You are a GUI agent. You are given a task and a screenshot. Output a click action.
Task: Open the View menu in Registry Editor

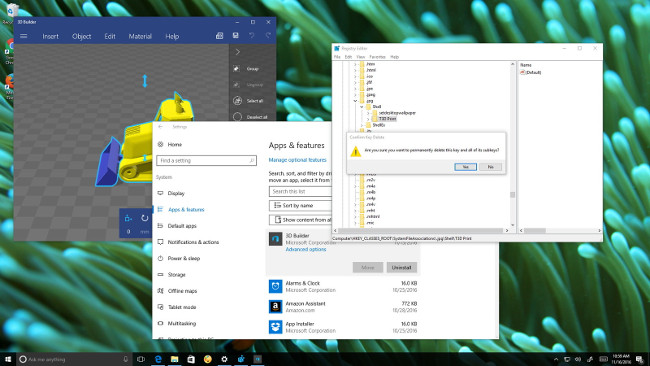tap(361, 57)
